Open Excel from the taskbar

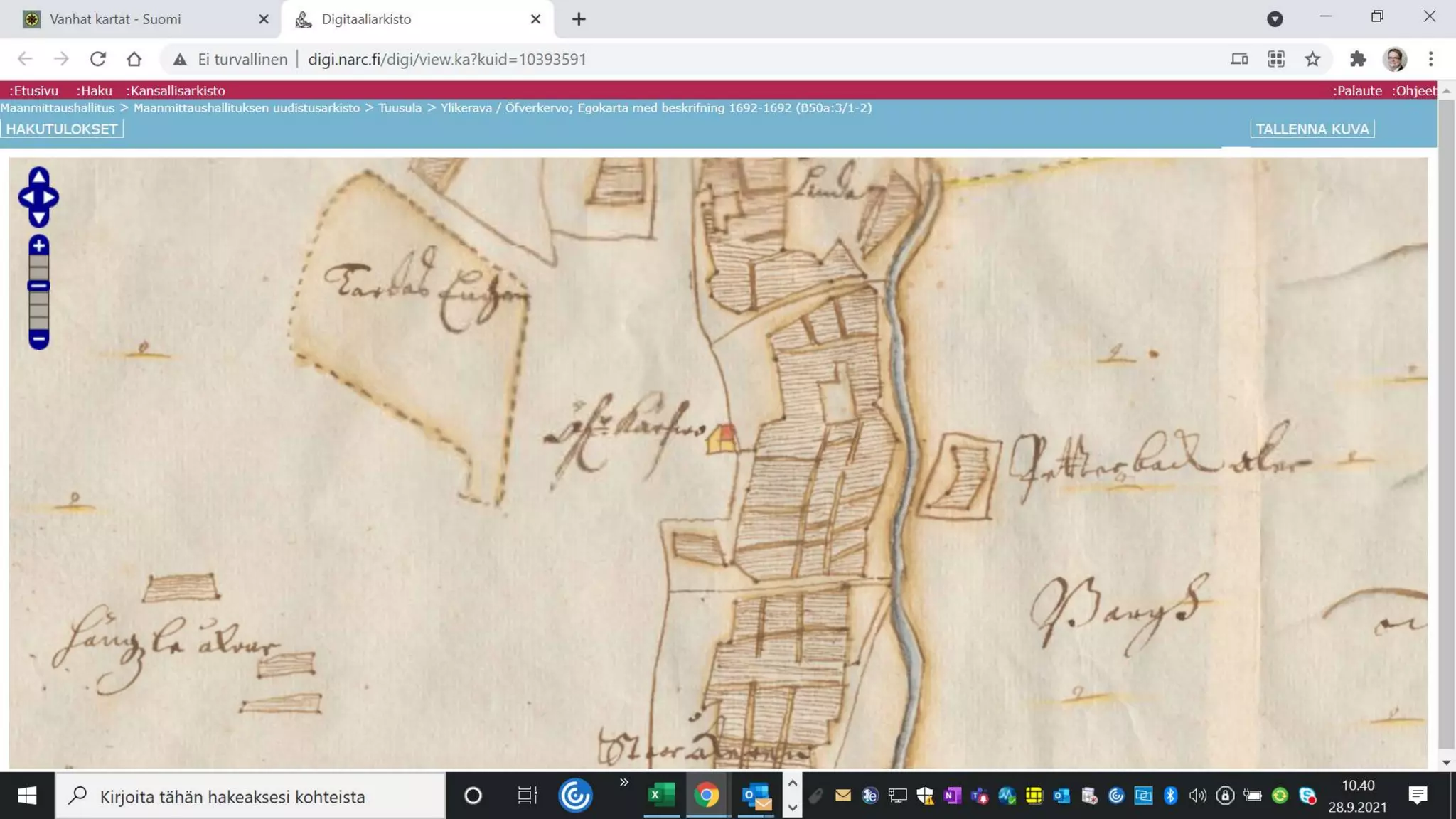pos(661,796)
